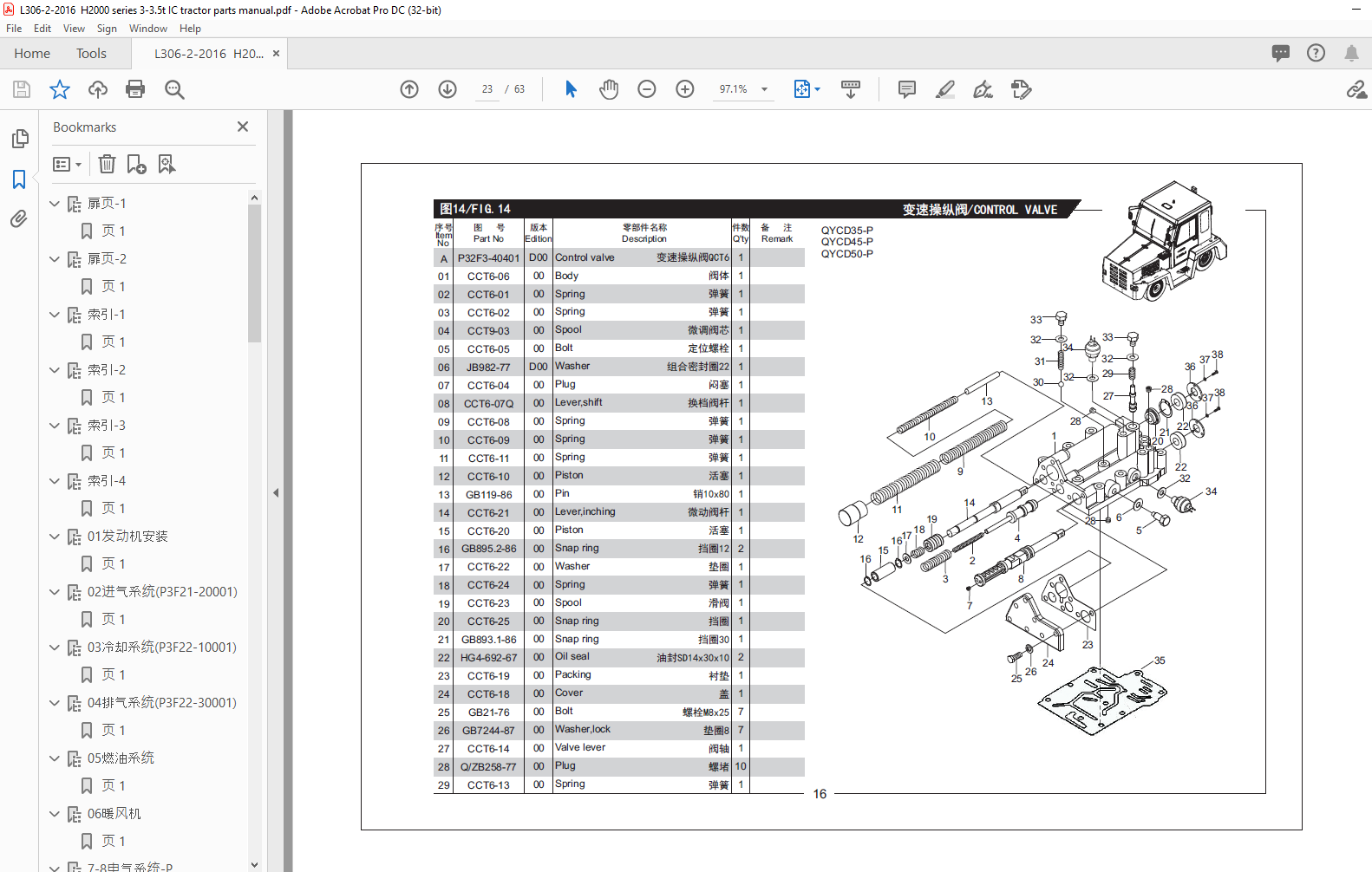Open the Sign document tool
The image size is (1372, 872).
click(x=983, y=89)
